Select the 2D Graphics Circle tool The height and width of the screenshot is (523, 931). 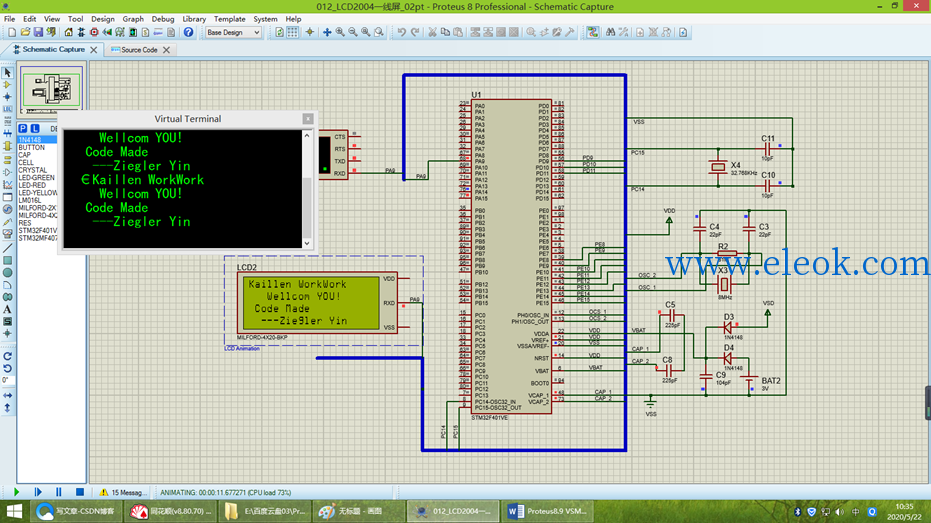coord(7,272)
